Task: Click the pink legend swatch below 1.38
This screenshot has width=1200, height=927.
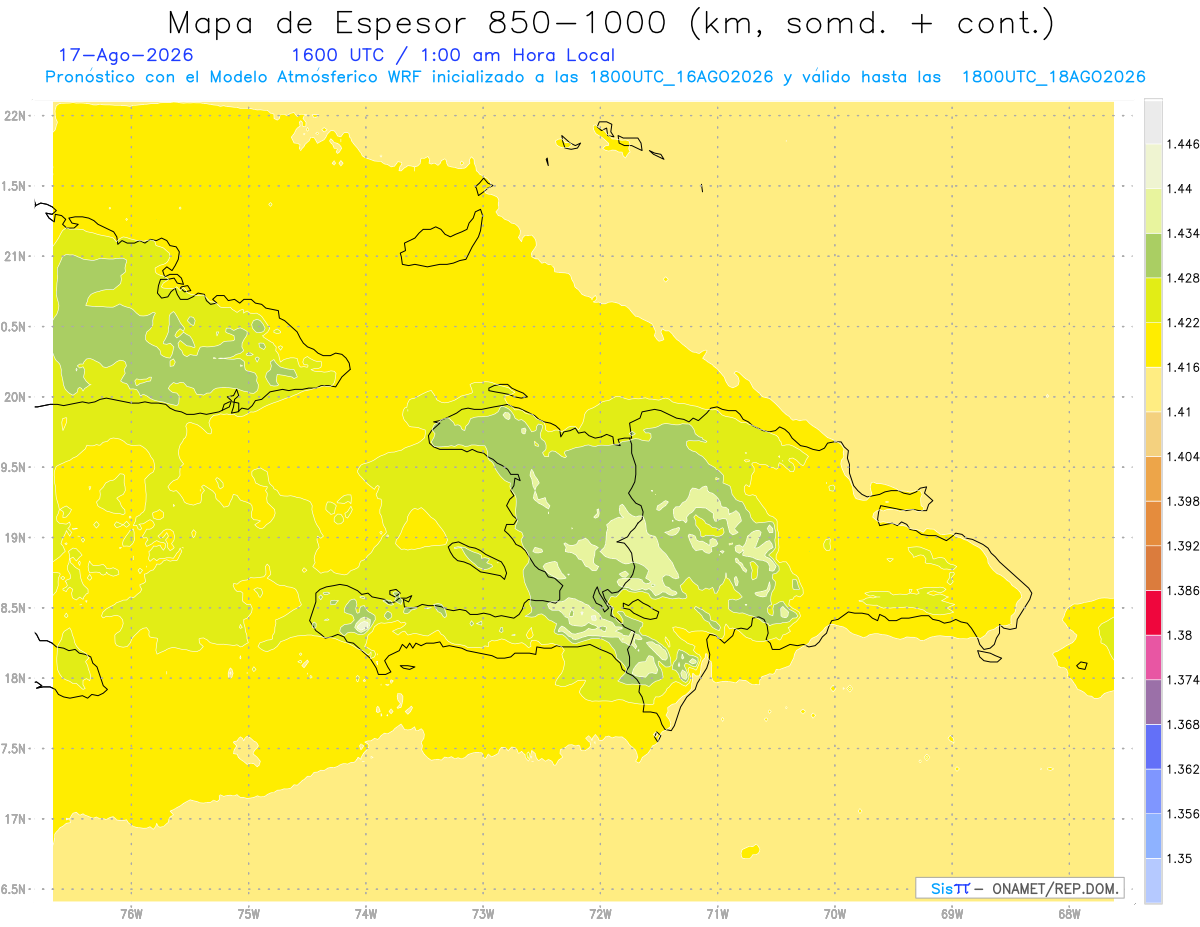Action: point(1153,657)
